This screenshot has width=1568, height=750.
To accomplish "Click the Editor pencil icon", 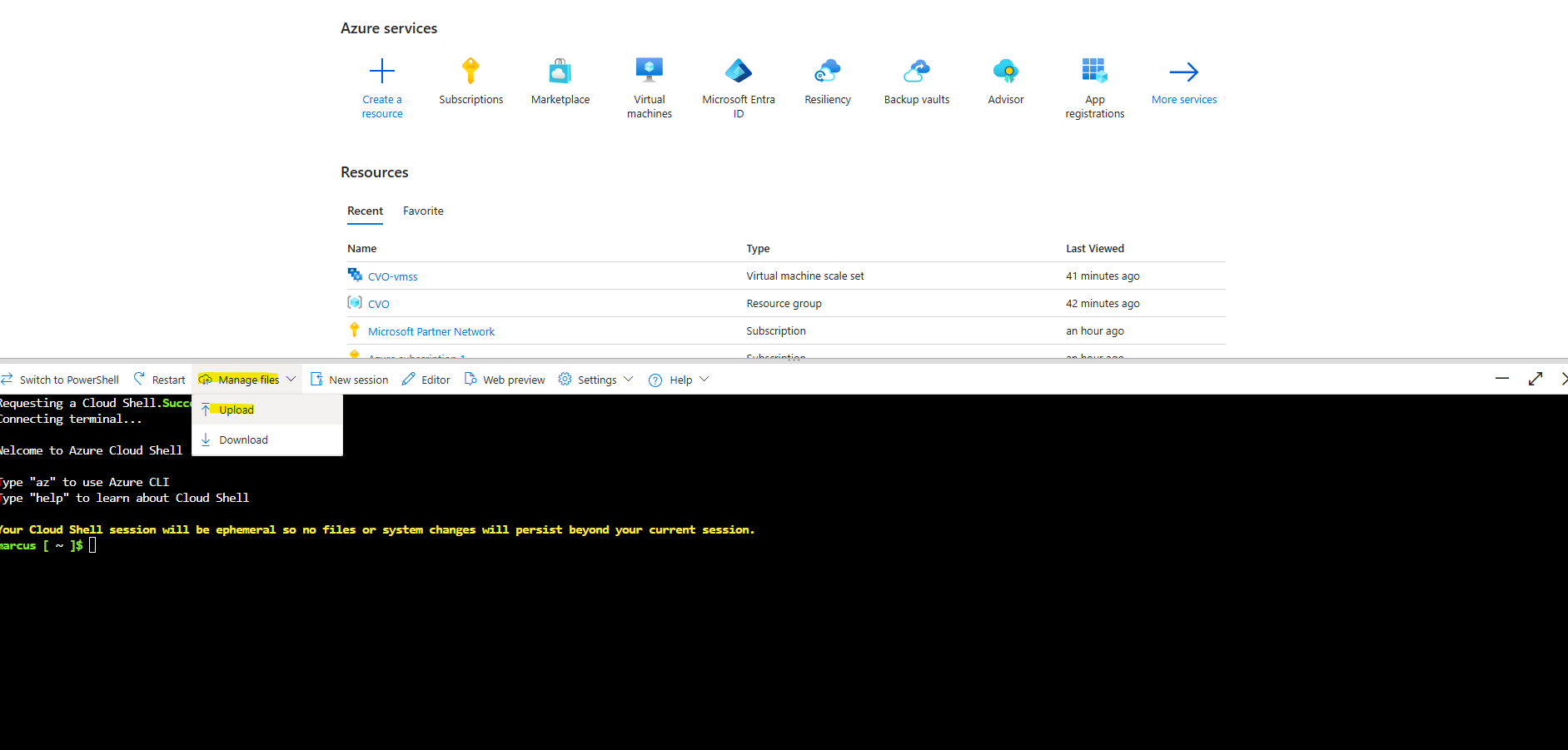I will [x=408, y=379].
